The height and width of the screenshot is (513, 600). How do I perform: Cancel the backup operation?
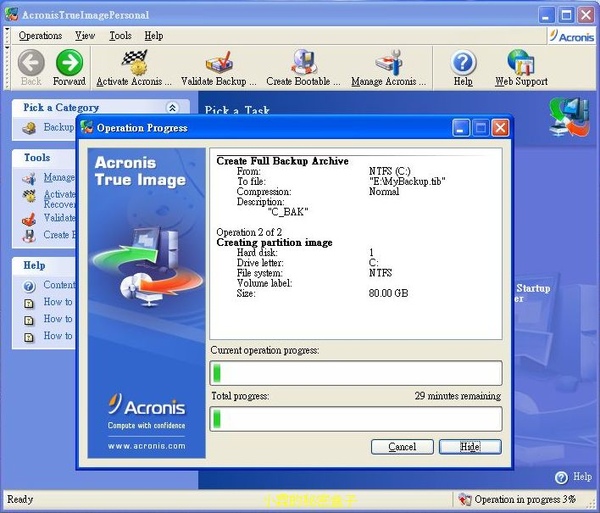tap(402, 447)
